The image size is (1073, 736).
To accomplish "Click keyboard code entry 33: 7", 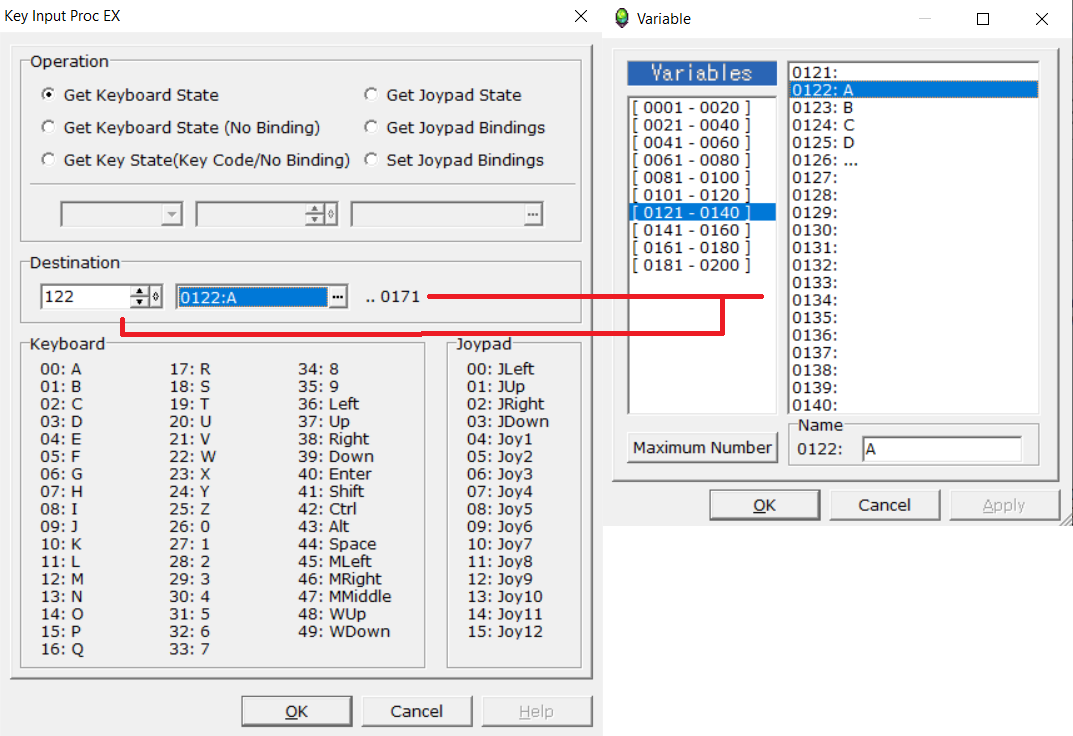I will 190,648.
